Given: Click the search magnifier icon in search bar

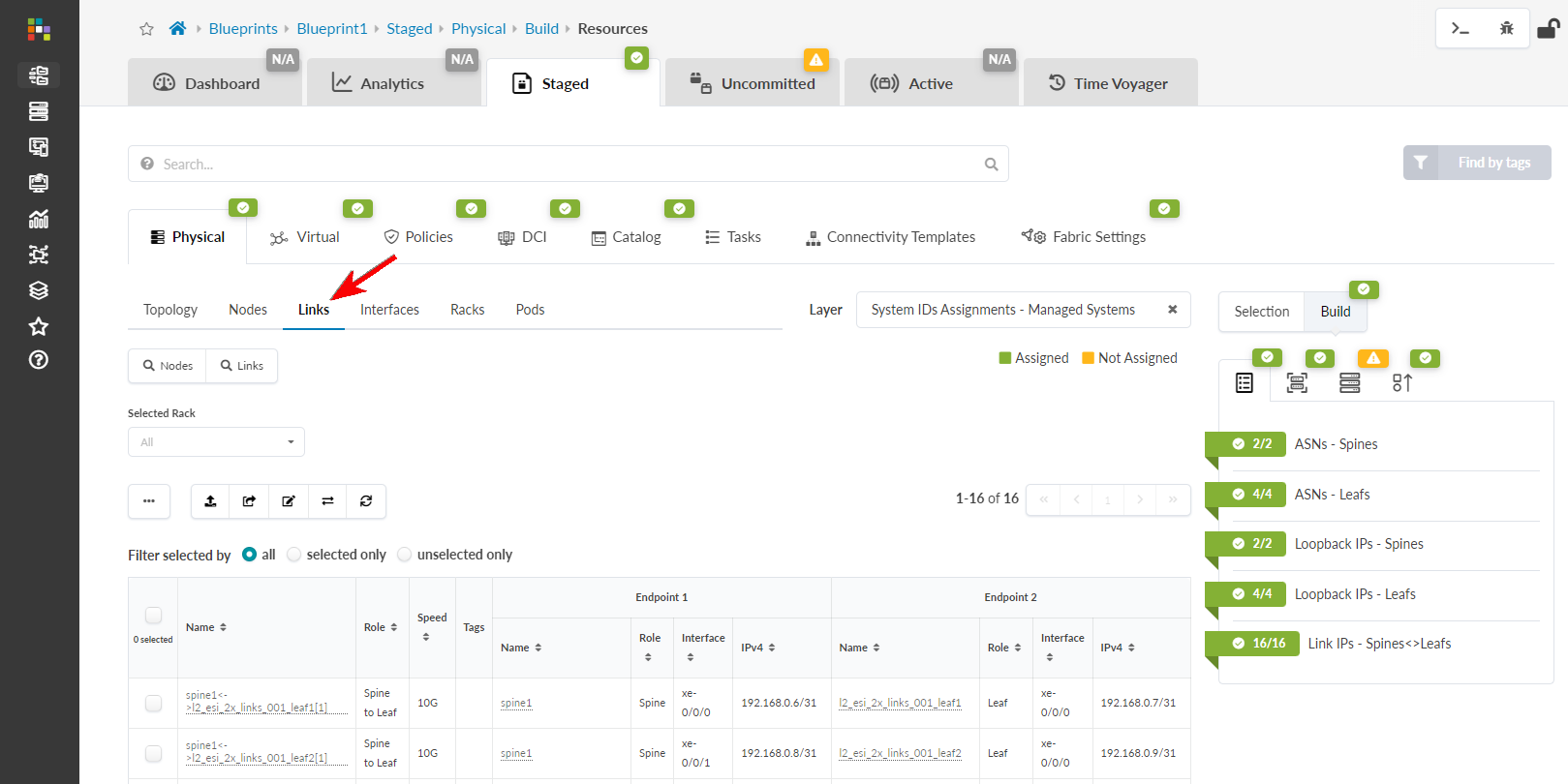Looking at the screenshot, I should click(991, 165).
